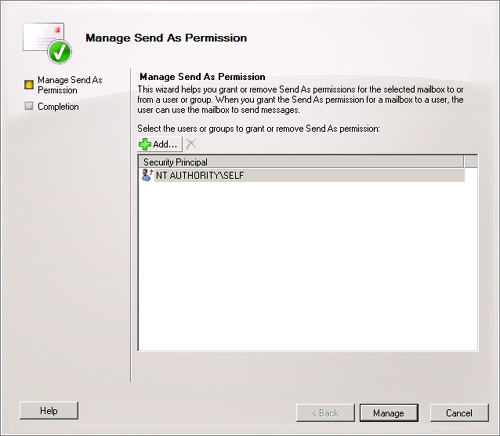Click the Manage button

pyautogui.click(x=389, y=413)
